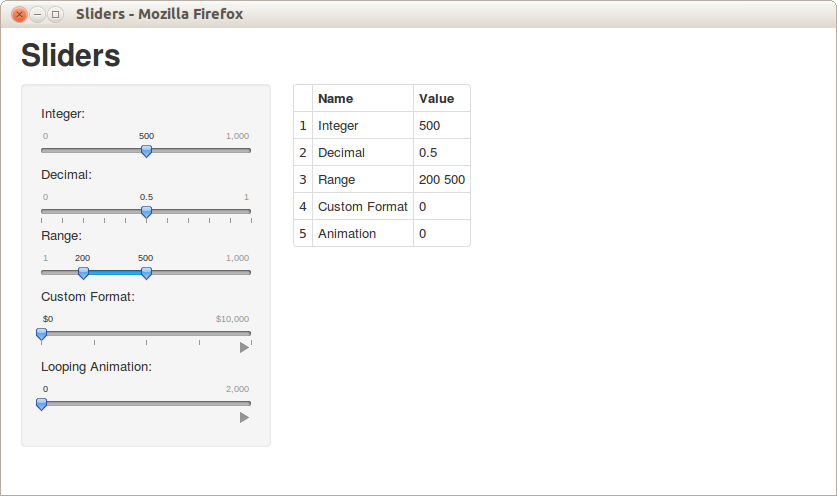Click the Integer value cell showing 500
Image resolution: width=837 pixels, height=496 pixels.
click(x=442, y=125)
